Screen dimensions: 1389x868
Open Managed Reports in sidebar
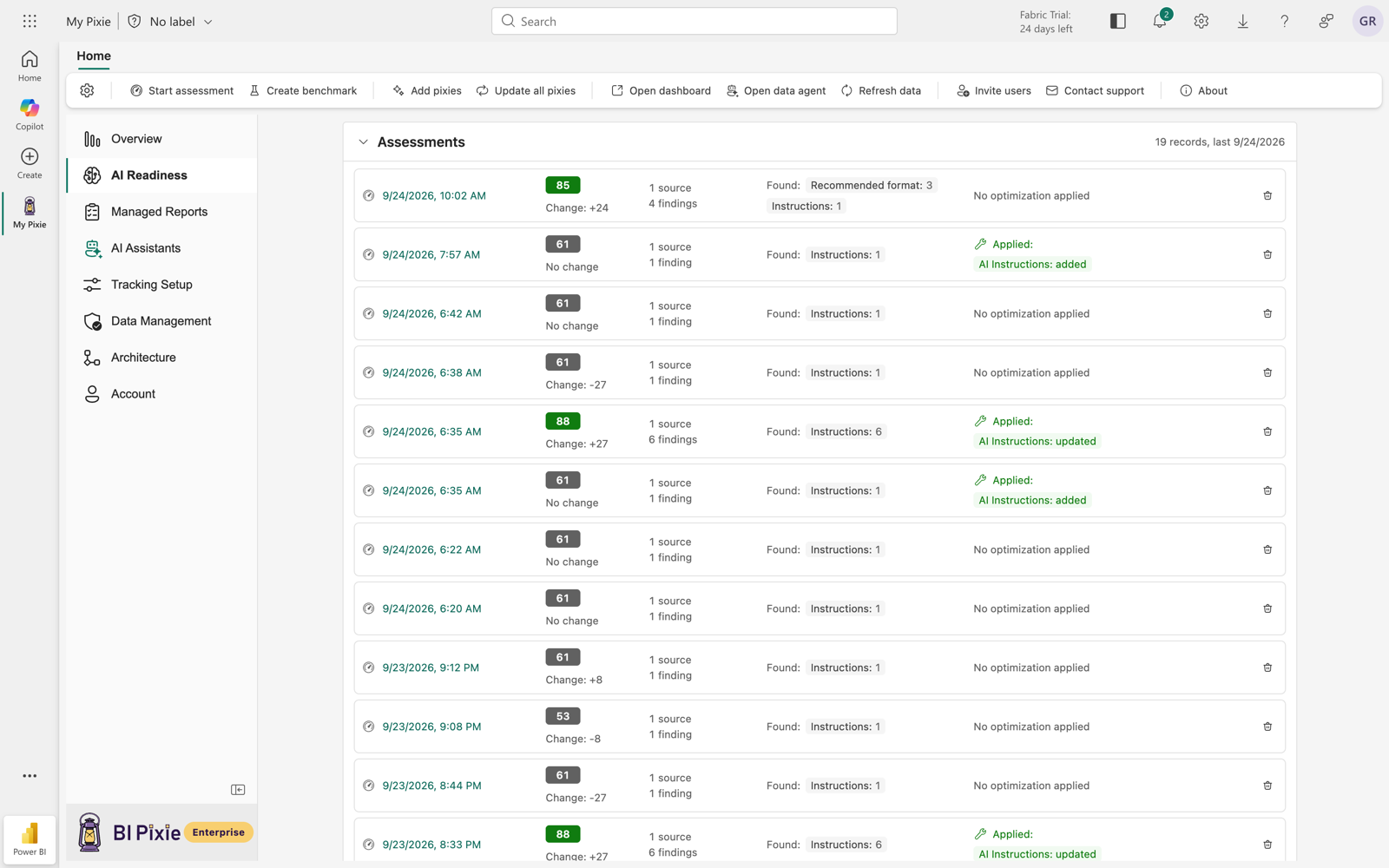pos(161,212)
